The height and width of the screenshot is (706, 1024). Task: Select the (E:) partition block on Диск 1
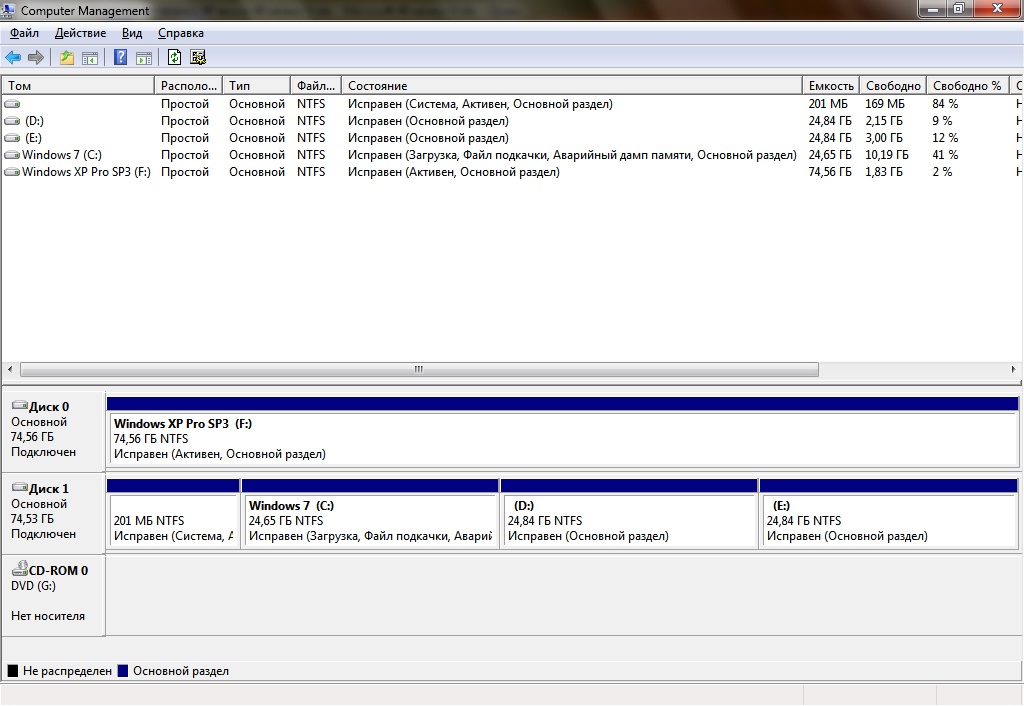888,521
